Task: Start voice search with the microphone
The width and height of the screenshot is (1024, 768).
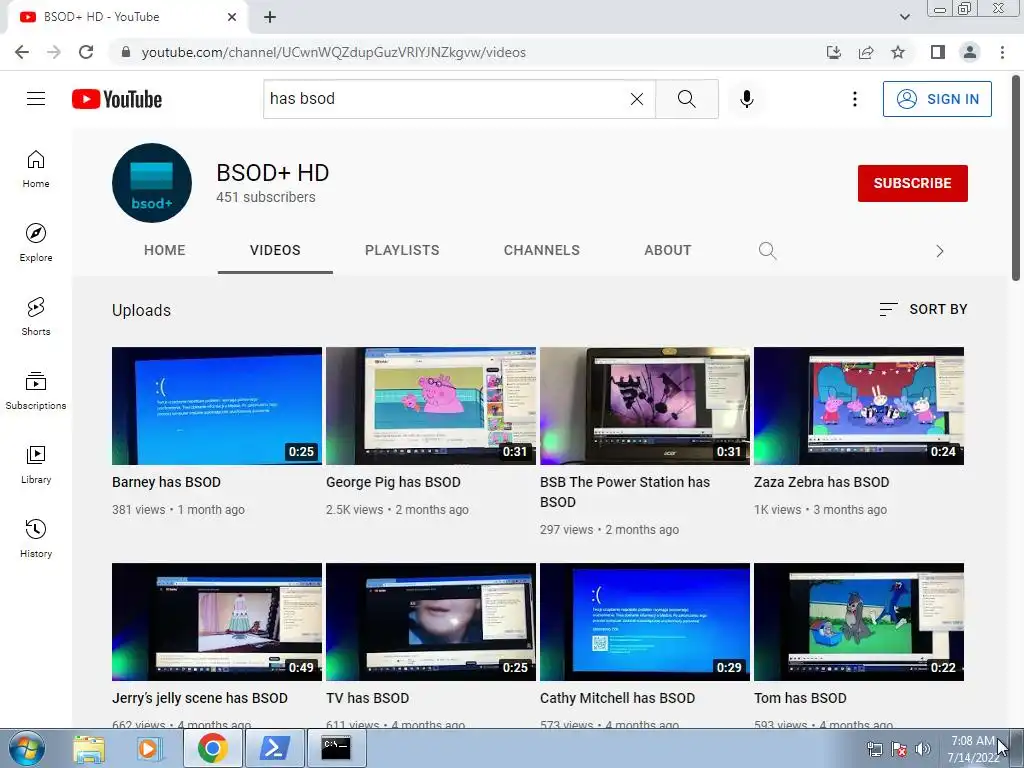Action: (x=746, y=99)
